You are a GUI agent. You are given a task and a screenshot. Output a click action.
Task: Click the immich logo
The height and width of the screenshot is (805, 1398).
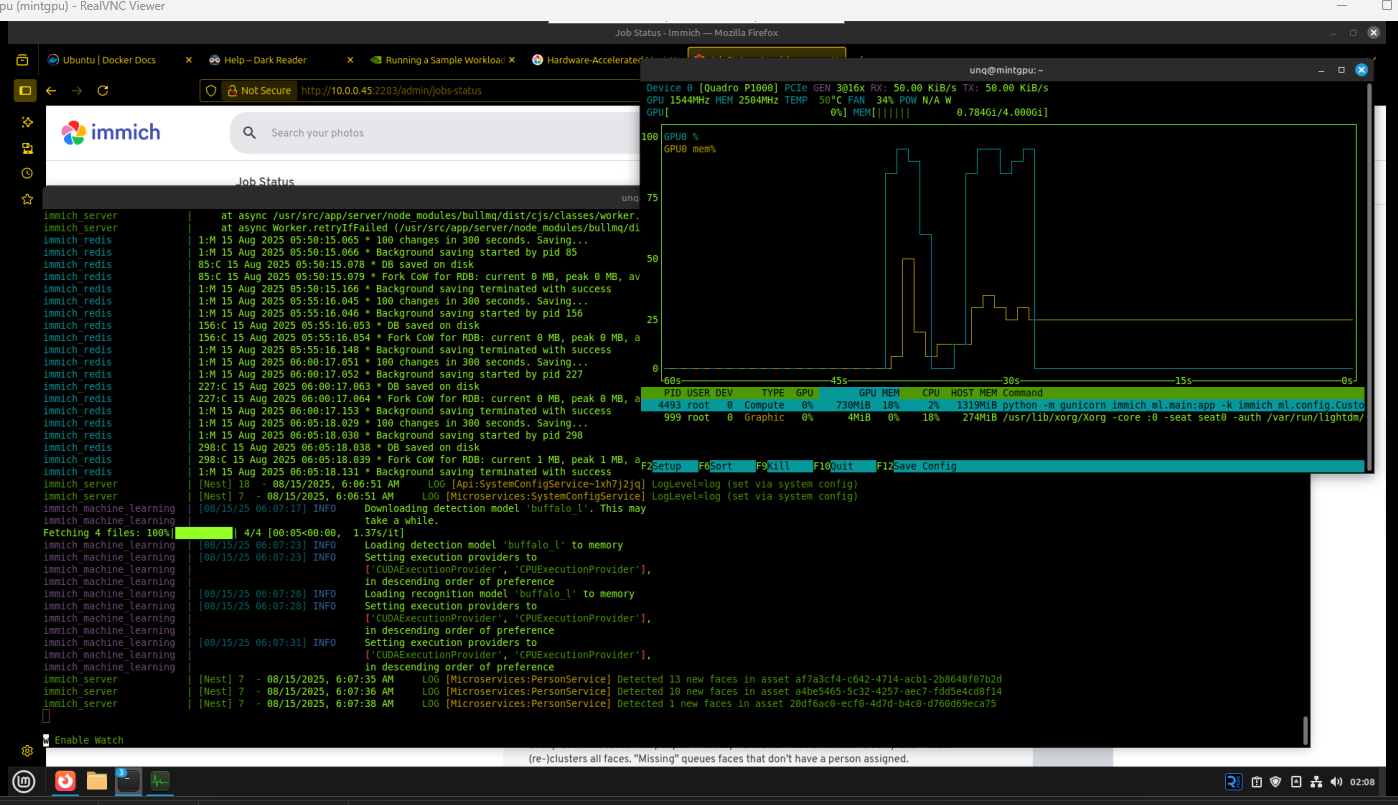click(x=110, y=132)
